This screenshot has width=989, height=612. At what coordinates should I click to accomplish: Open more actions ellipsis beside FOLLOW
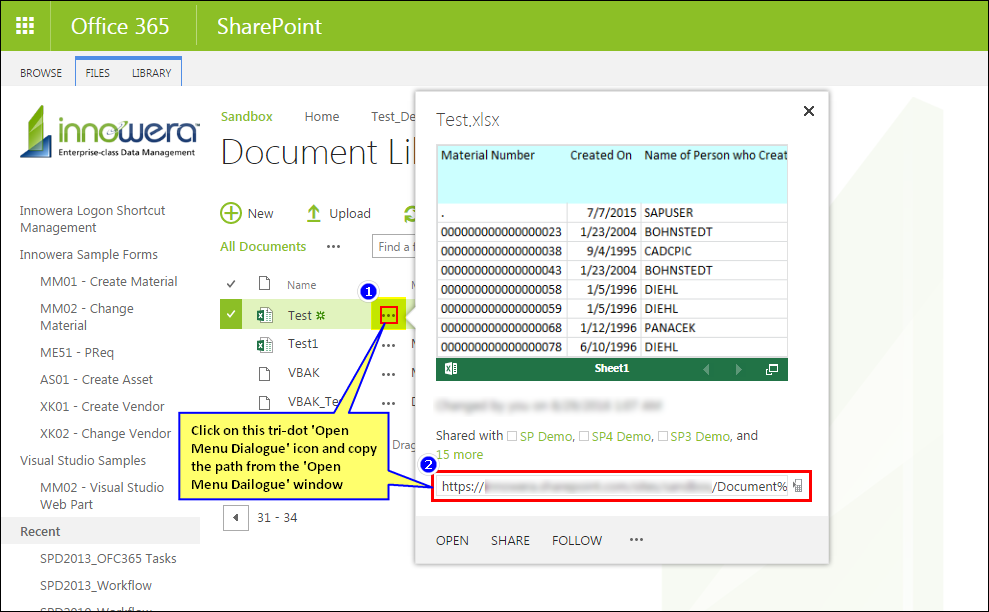(636, 540)
